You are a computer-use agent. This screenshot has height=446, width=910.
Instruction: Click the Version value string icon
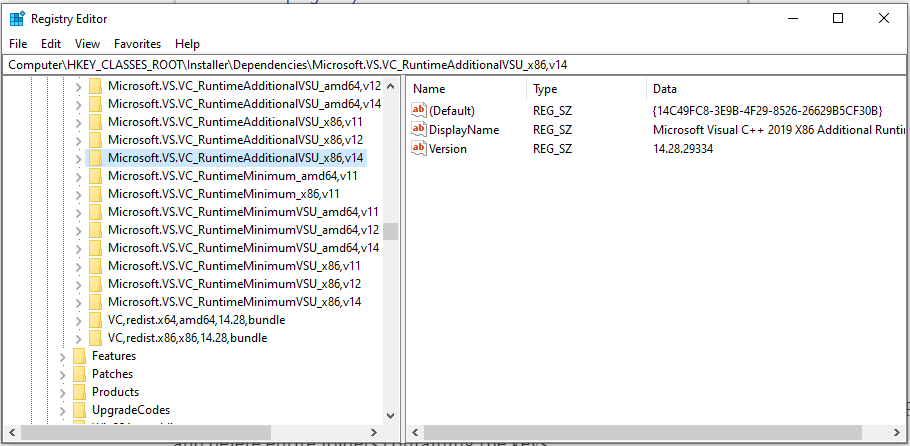click(418, 148)
